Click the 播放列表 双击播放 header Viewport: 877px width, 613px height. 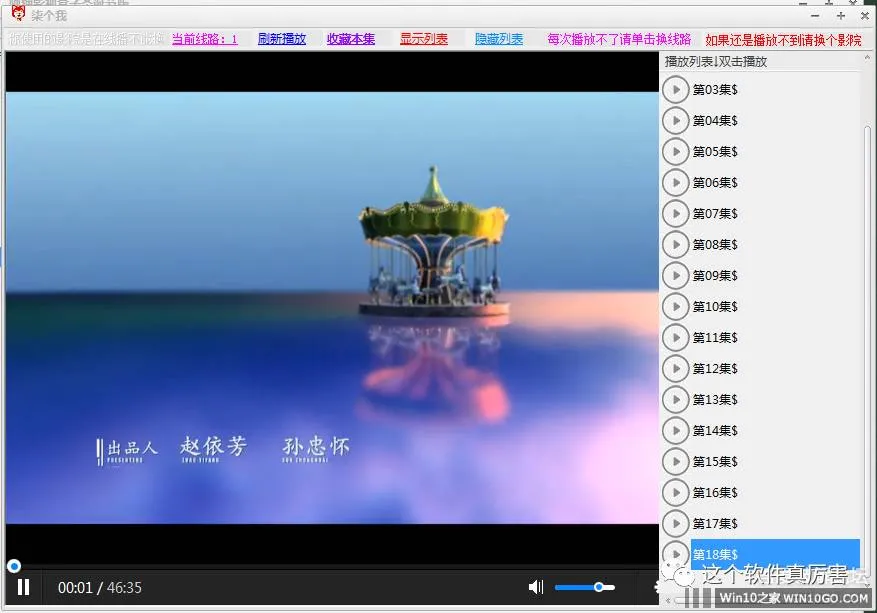pyautogui.click(x=715, y=62)
